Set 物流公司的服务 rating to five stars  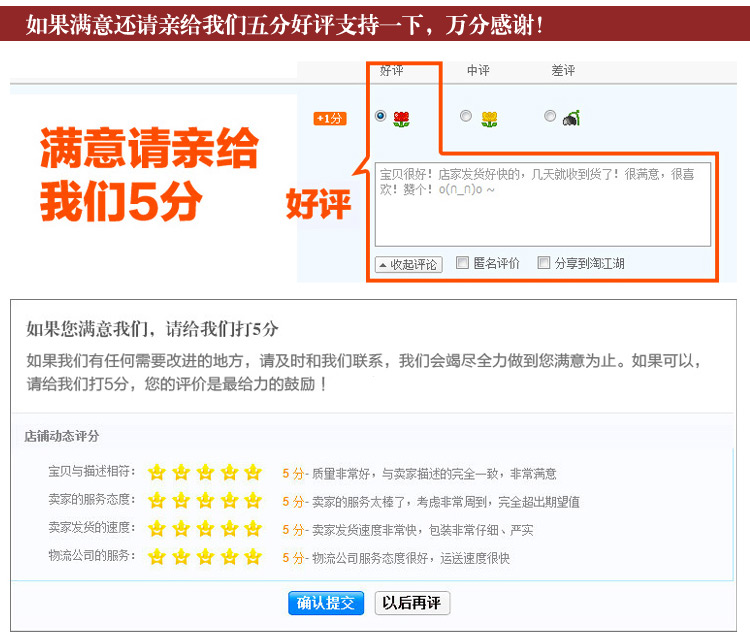(253, 557)
